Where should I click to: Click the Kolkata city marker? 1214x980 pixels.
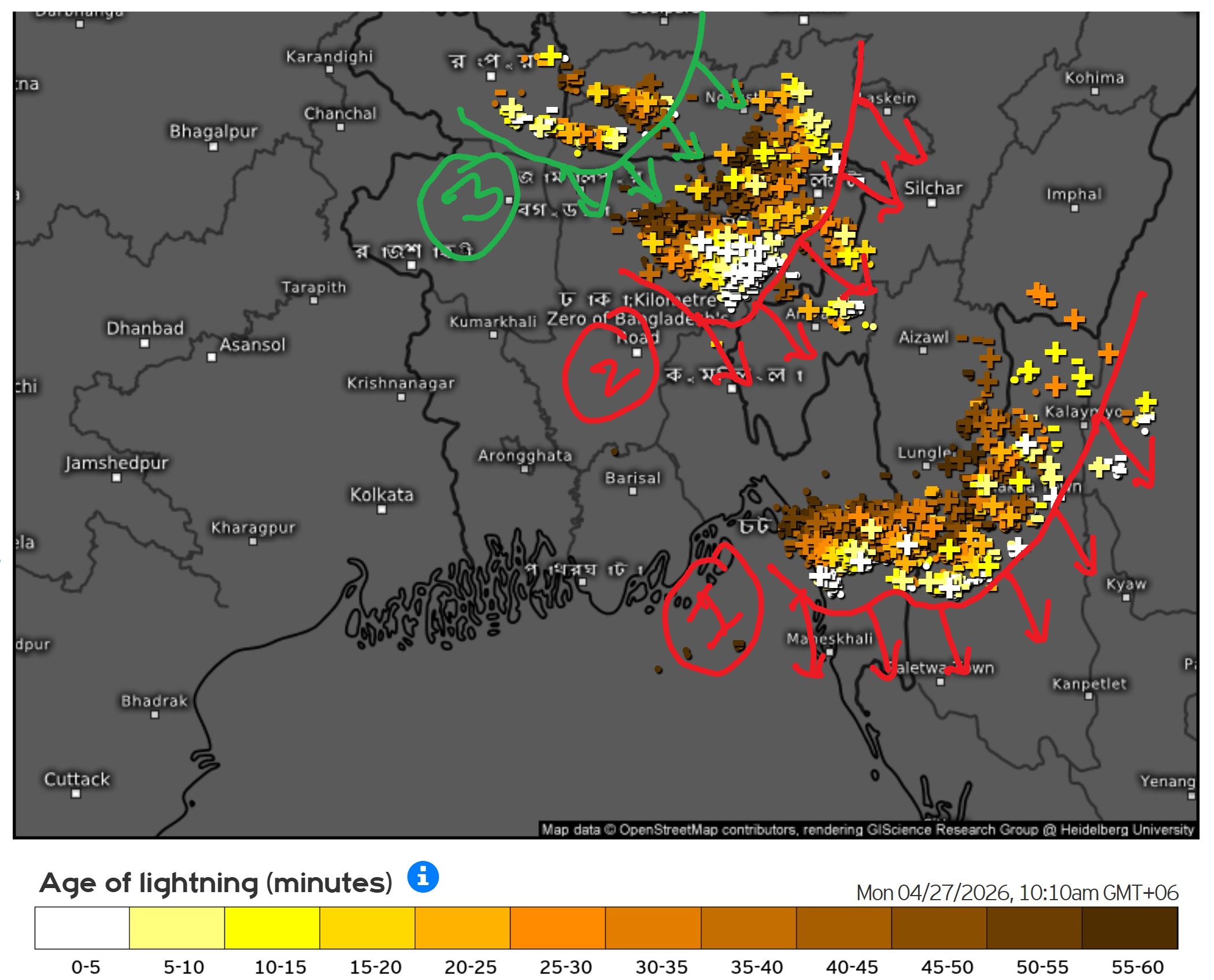pos(382,509)
